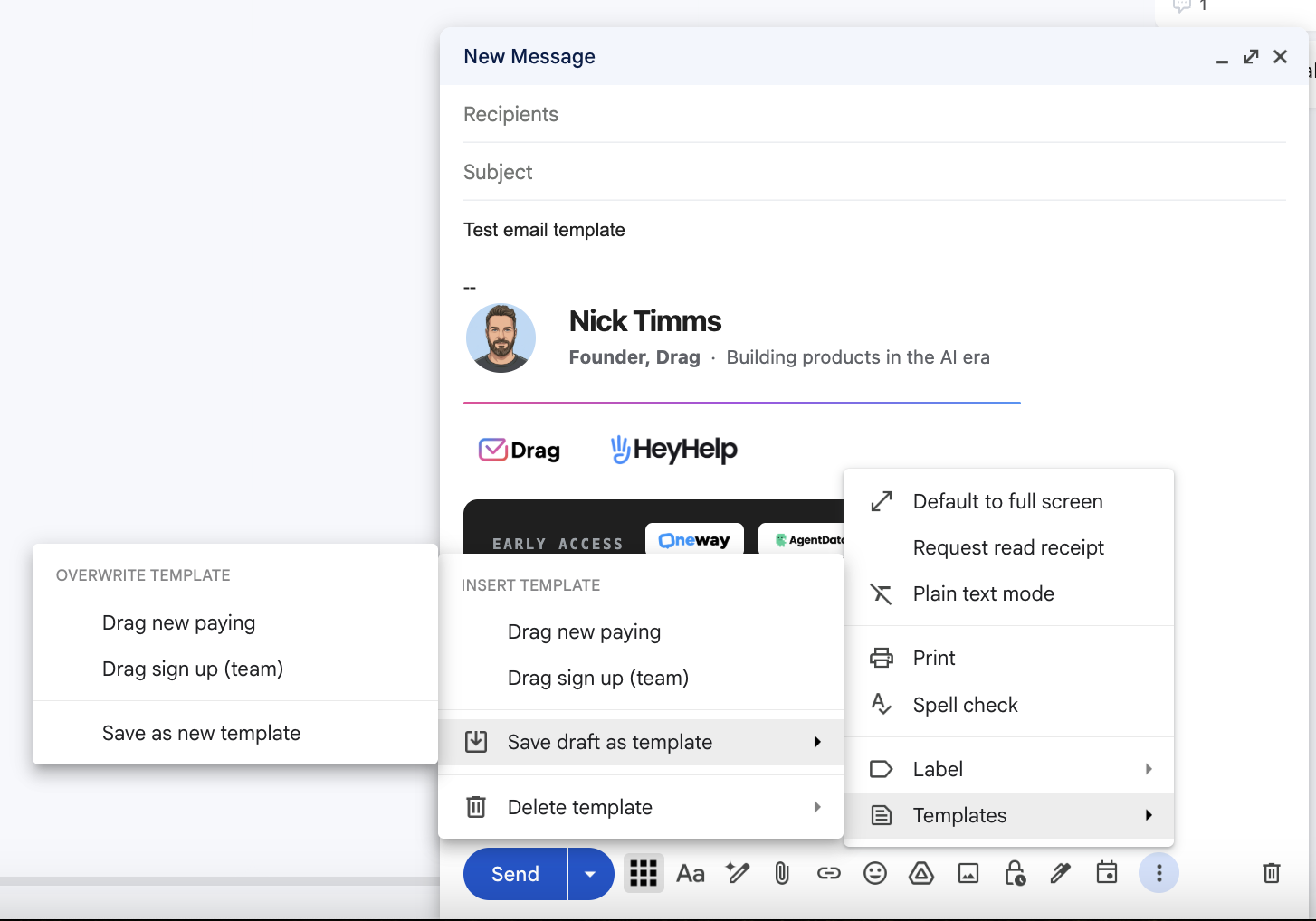The image size is (1316, 921).
Task: Open the calendar scheduling icon in toolbar
Action: (1107, 872)
